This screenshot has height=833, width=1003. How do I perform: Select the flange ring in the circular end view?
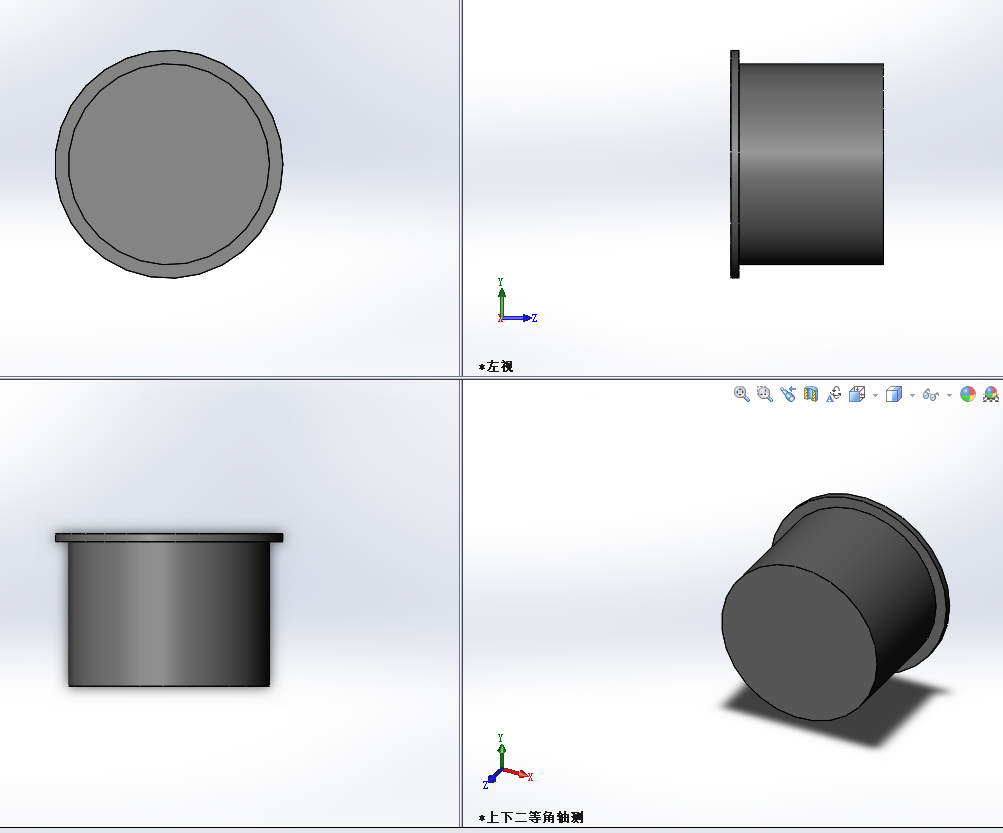(62, 164)
